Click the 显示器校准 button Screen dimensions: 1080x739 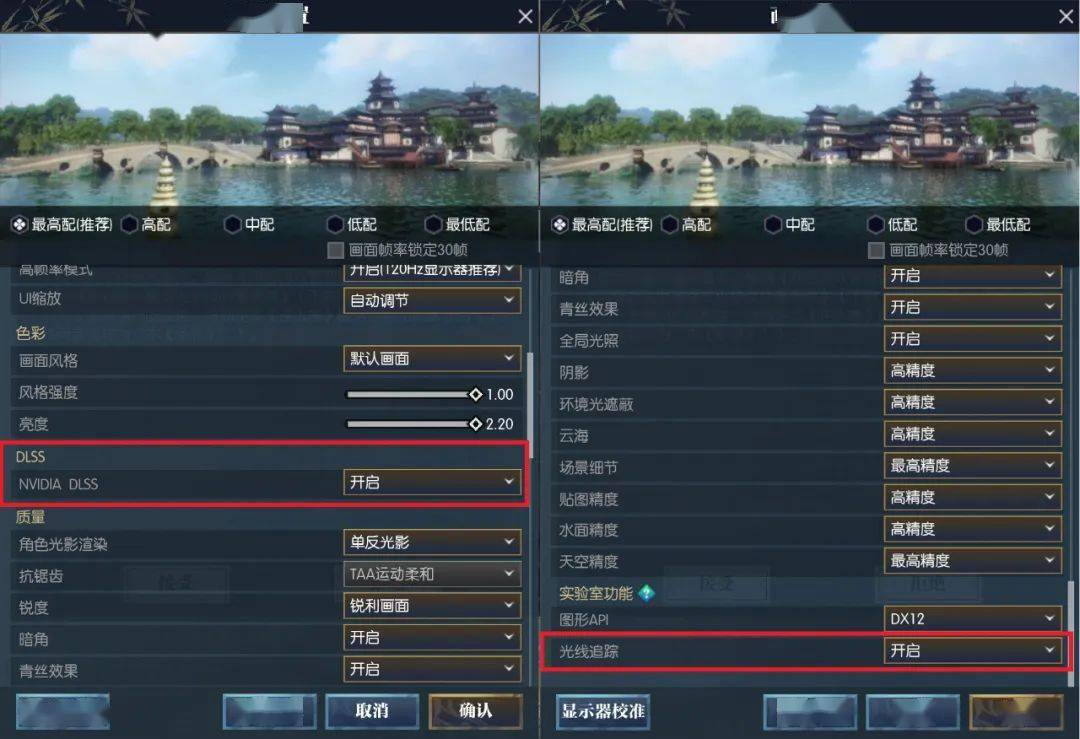point(603,711)
